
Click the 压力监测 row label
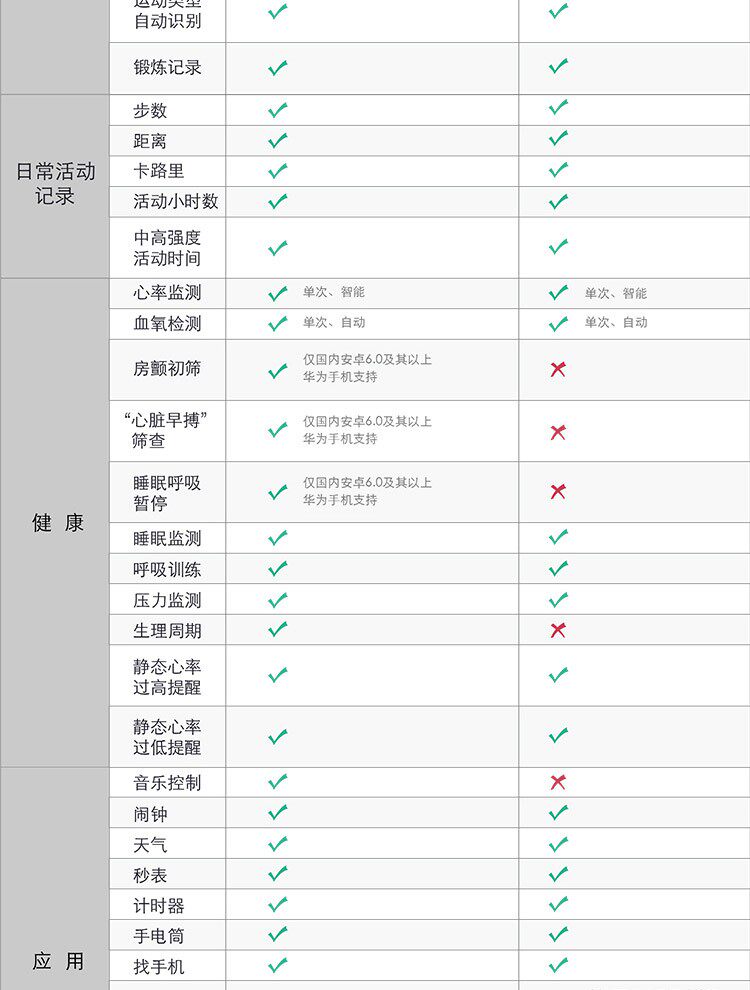coord(167,600)
